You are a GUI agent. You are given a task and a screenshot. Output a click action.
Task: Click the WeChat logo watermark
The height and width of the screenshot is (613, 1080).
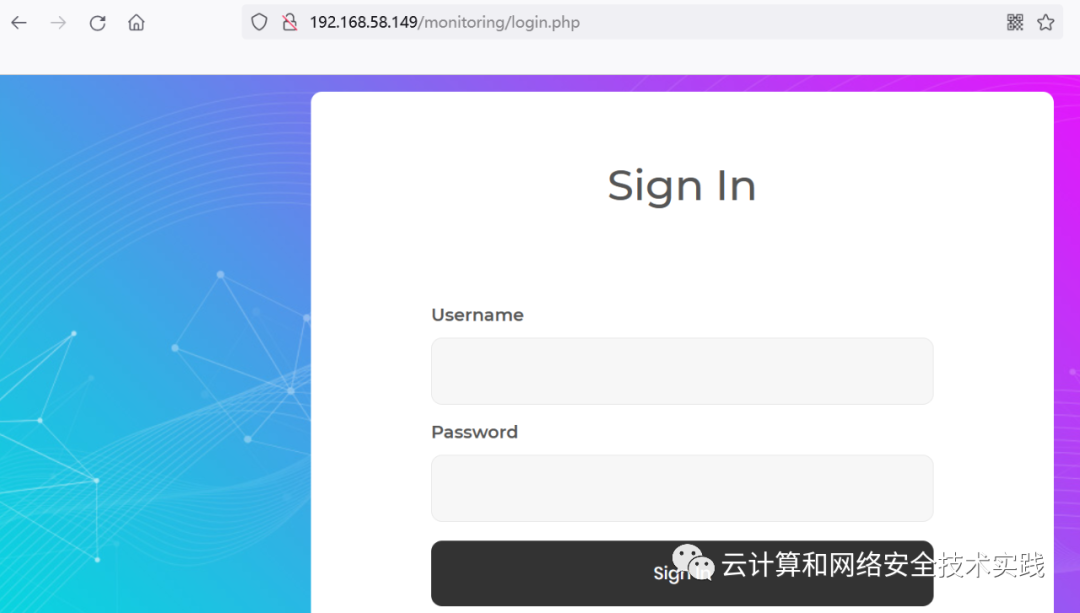coord(693,563)
